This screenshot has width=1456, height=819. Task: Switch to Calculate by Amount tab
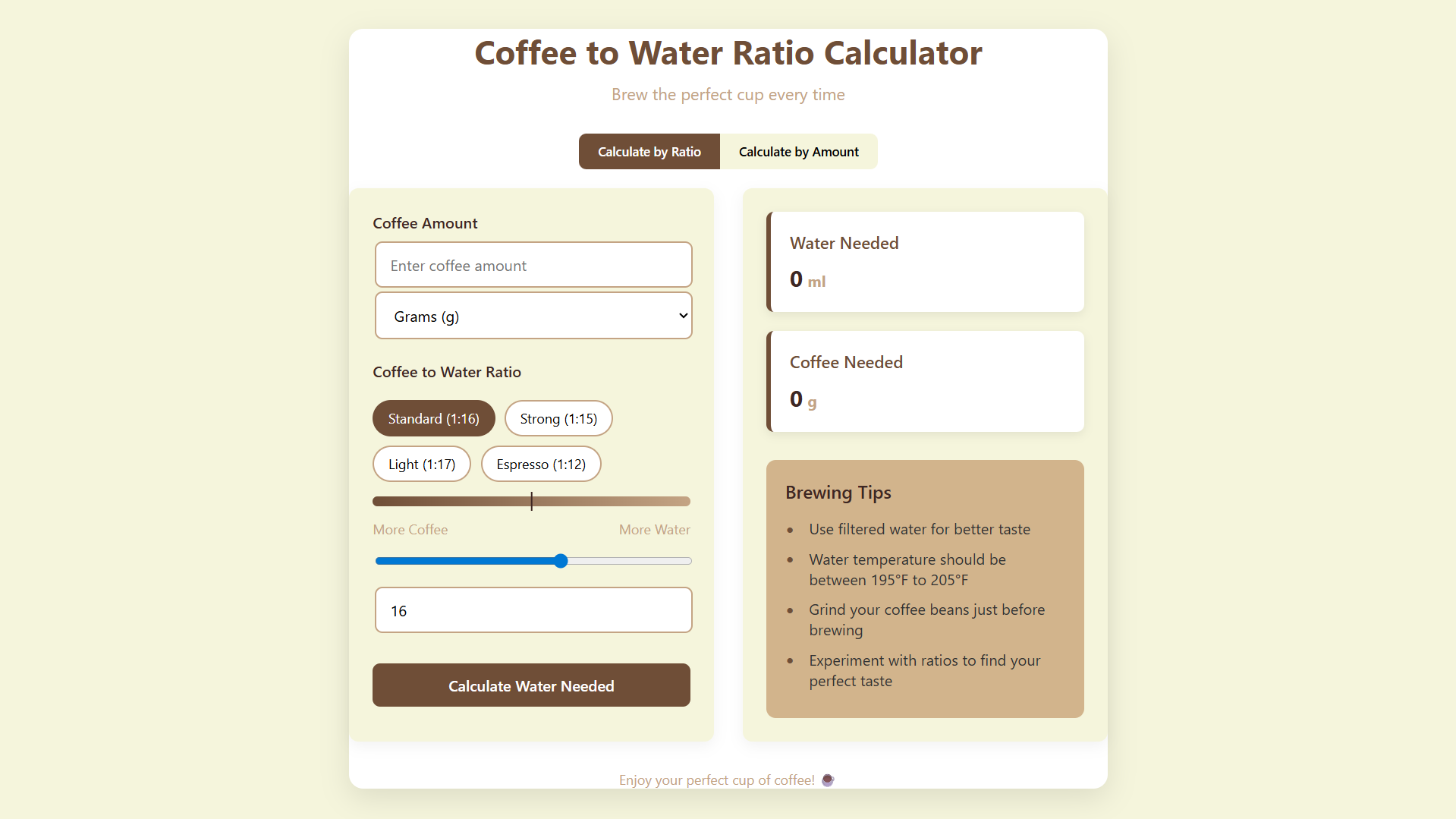coord(799,152)
